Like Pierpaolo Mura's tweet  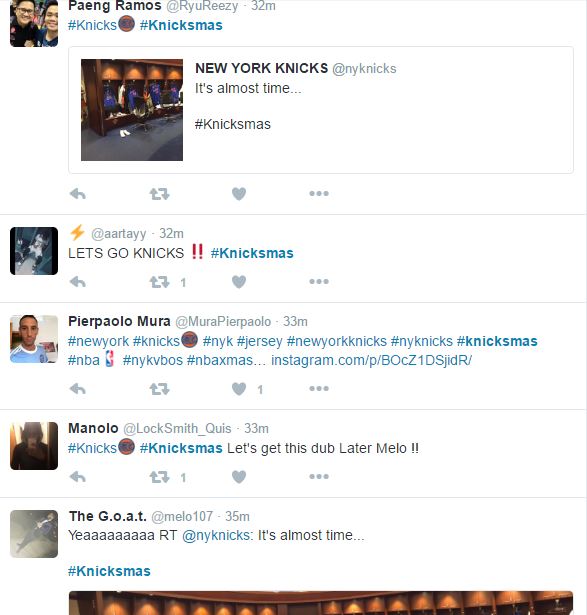click(239, 389)
